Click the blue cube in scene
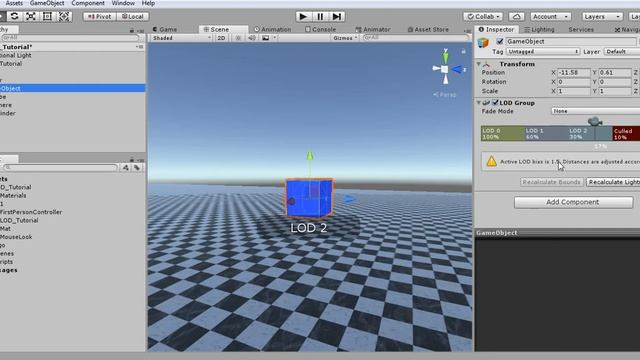 point(309,198)
